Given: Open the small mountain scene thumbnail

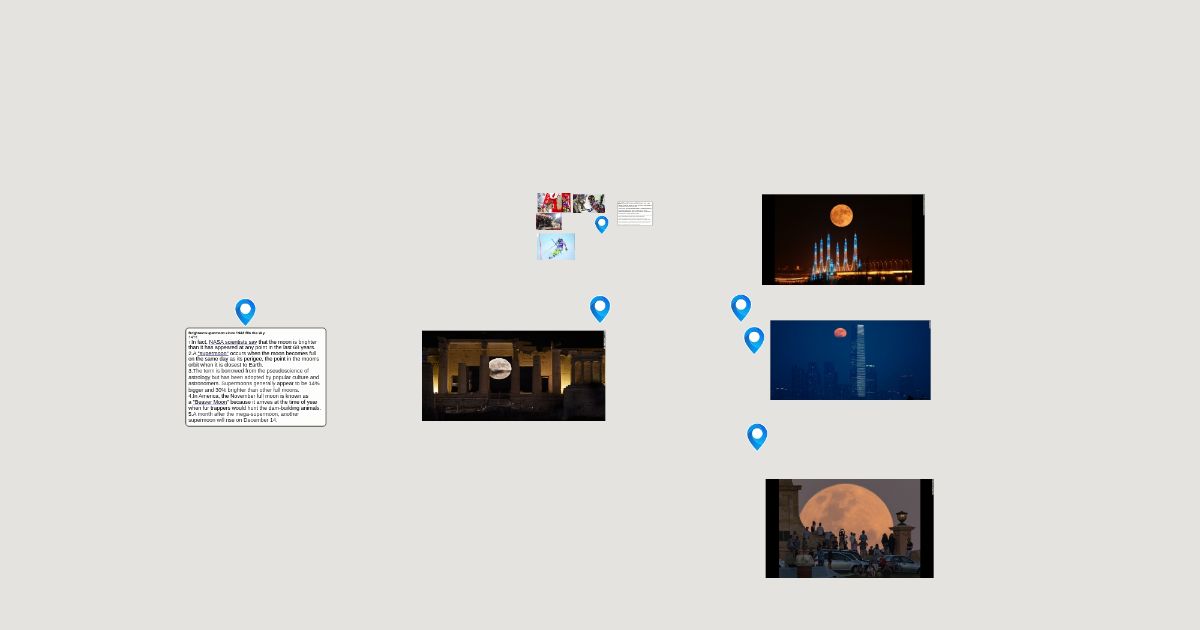Looking at the screenshot, I should [x=549, y=222].
